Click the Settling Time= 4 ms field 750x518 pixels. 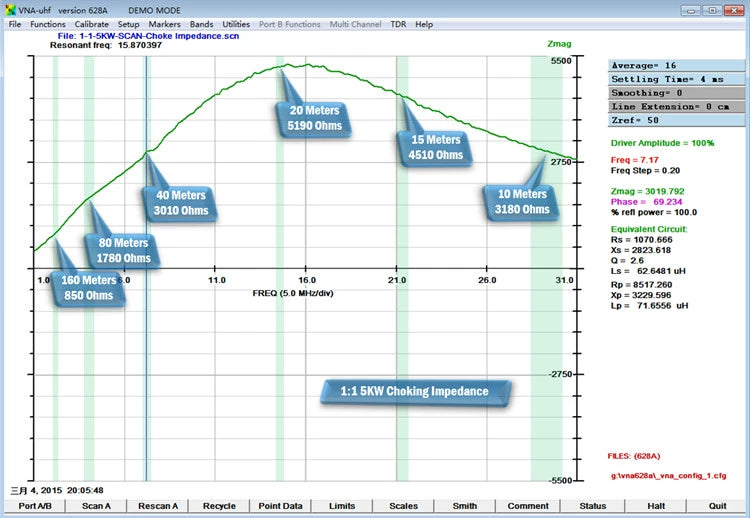point(676,79)
